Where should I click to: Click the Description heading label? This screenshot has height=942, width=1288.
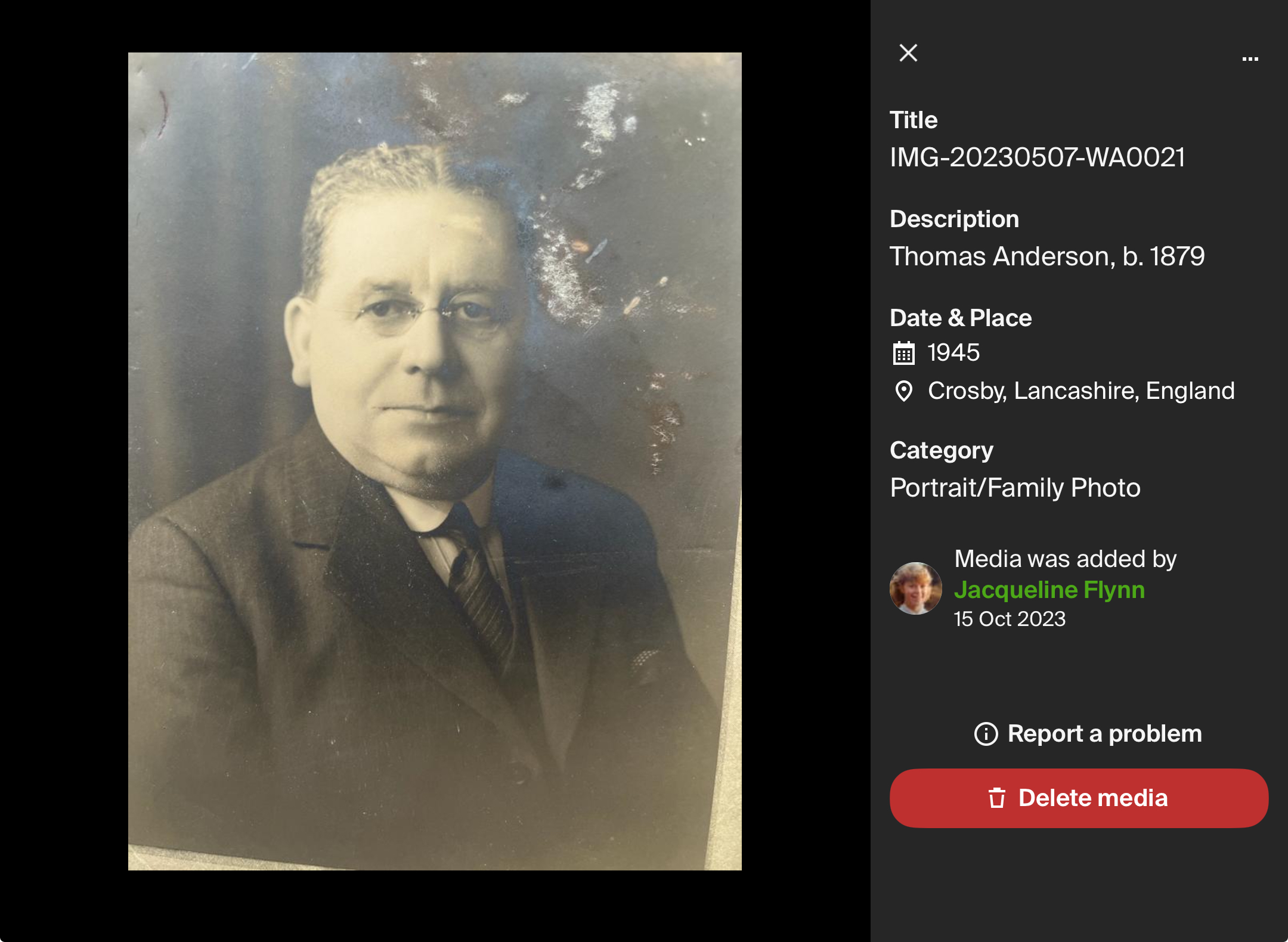coord(955,219)
